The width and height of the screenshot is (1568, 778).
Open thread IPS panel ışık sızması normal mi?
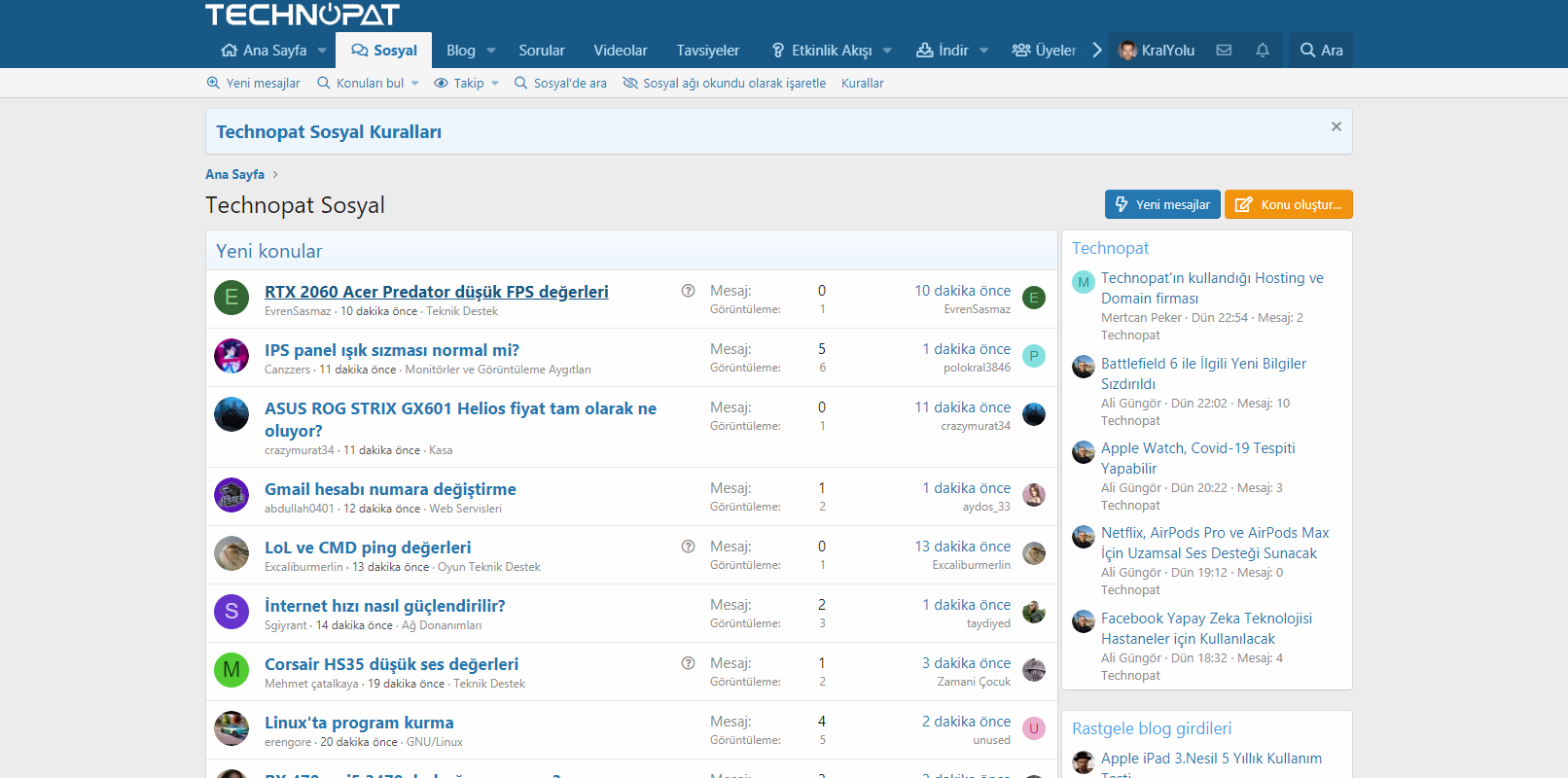click(x=392, y=350)
